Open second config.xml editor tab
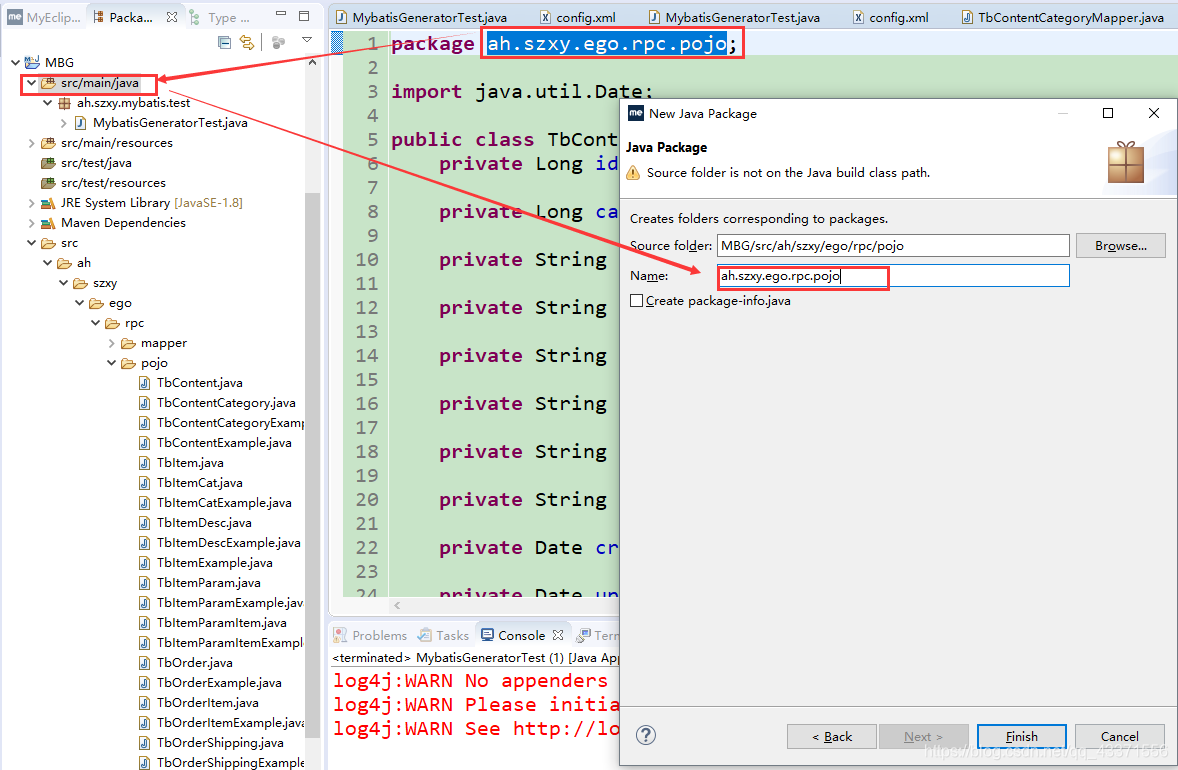Screen dimensions: 1178x770 point(890,17)
